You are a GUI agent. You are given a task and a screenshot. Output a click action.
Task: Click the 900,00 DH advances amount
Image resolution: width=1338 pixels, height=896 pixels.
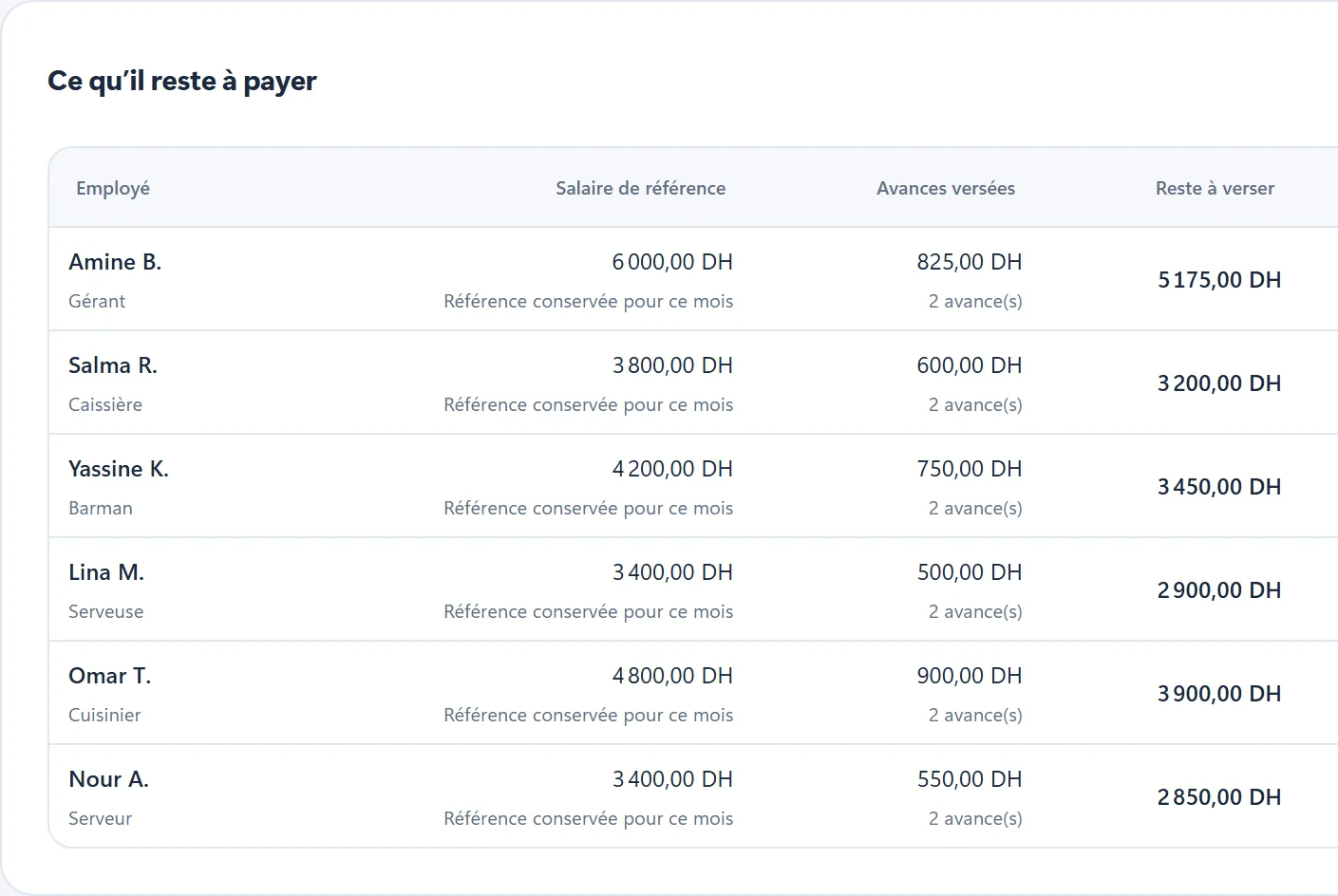[x=970, y=676]
